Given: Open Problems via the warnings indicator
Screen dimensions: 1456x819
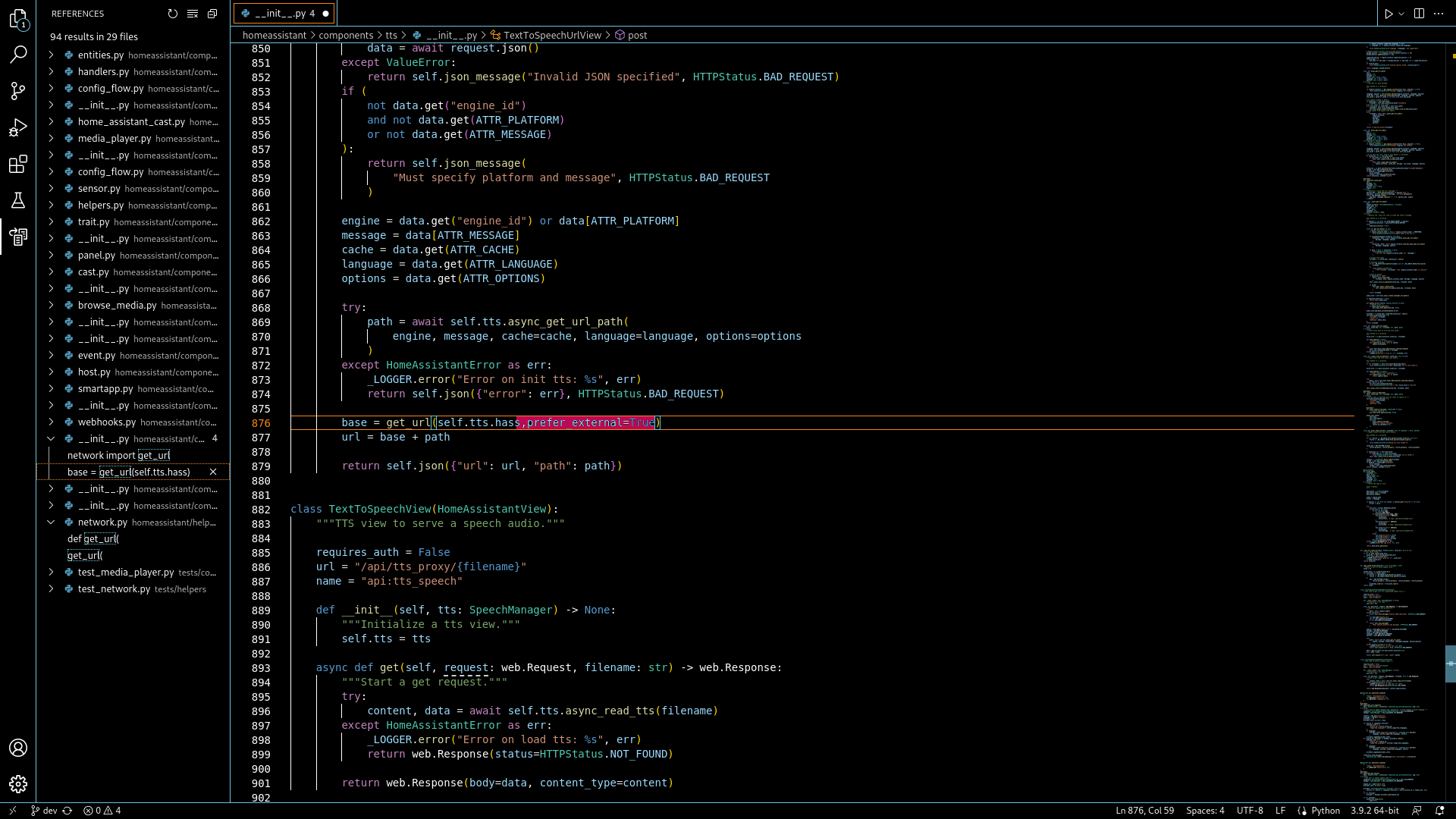Looking at the screenshot, I should [102, 811].
